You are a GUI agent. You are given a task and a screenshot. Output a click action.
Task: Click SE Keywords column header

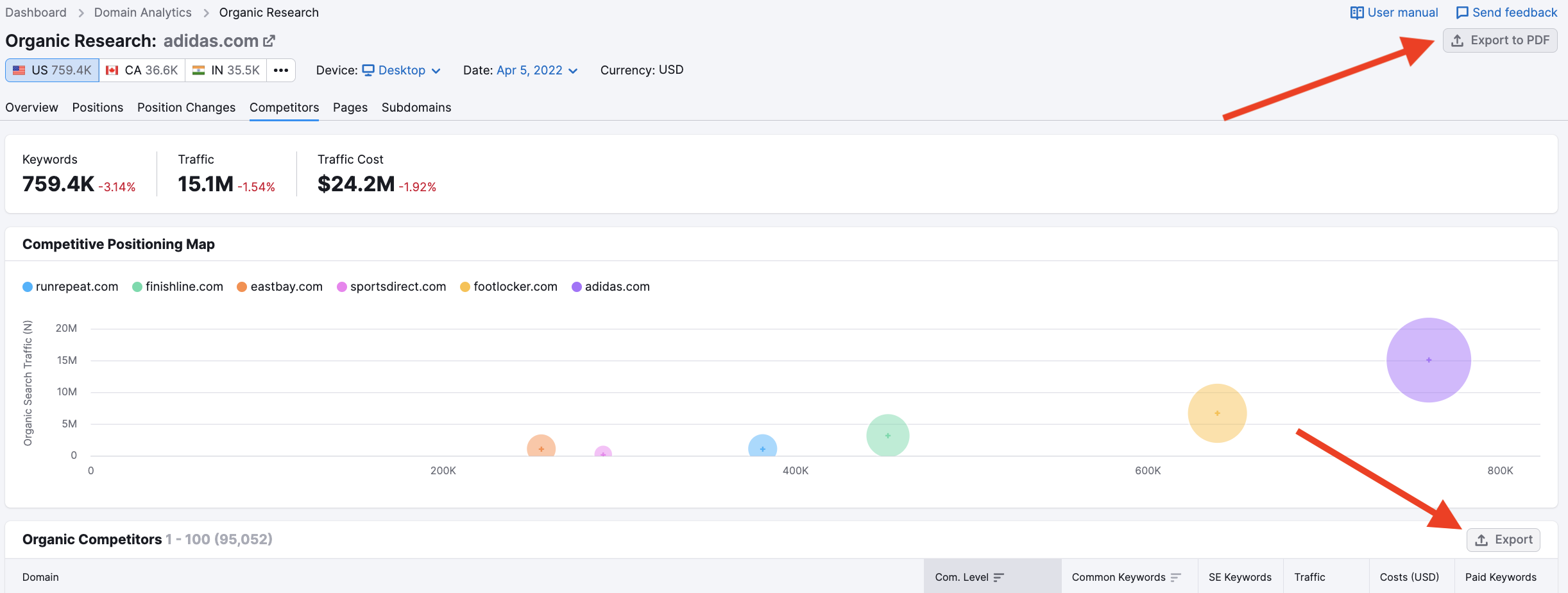coord(1240,577)
